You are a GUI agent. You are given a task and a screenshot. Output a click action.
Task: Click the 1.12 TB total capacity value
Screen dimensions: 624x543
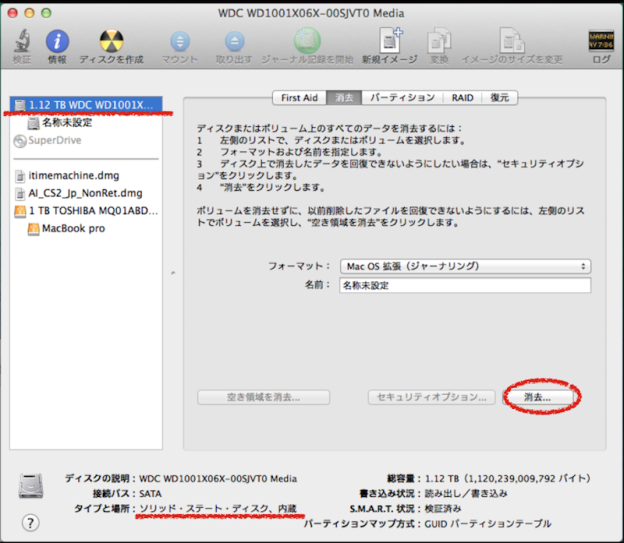(507, 478)
